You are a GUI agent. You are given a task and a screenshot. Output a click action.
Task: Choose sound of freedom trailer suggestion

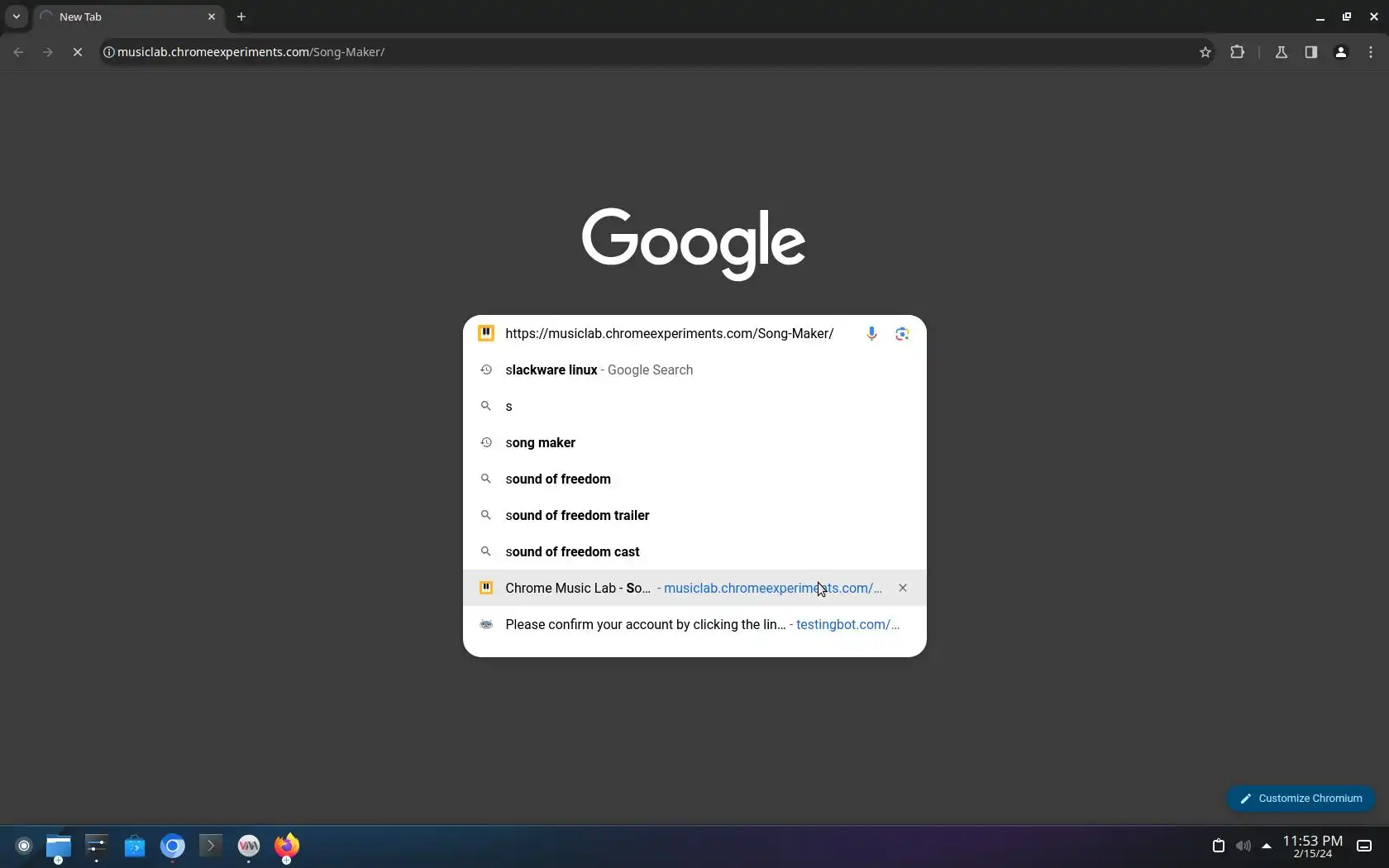pyautogui.click(x=694, y=515)
